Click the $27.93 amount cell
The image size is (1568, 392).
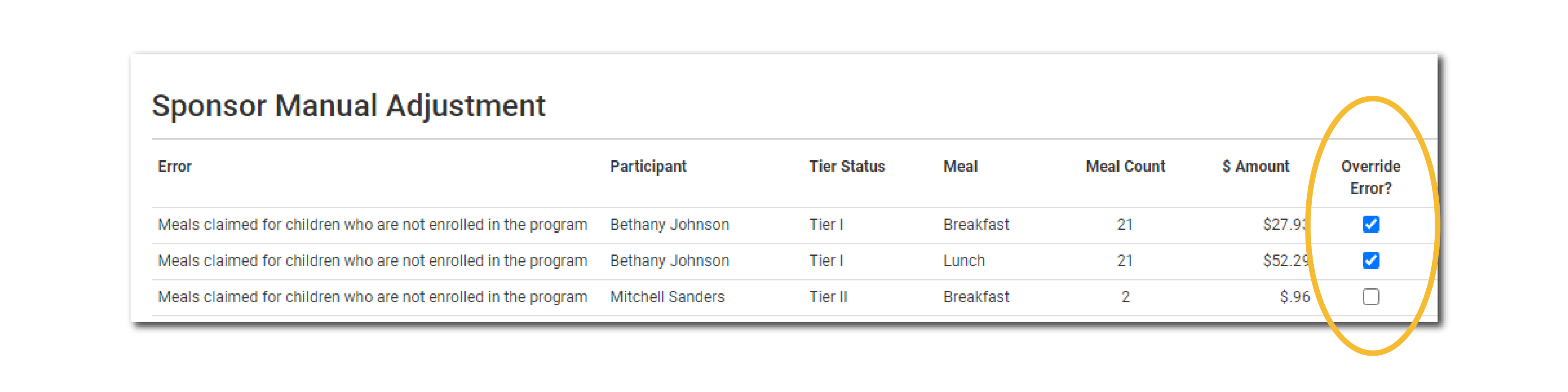[1284, 224]
